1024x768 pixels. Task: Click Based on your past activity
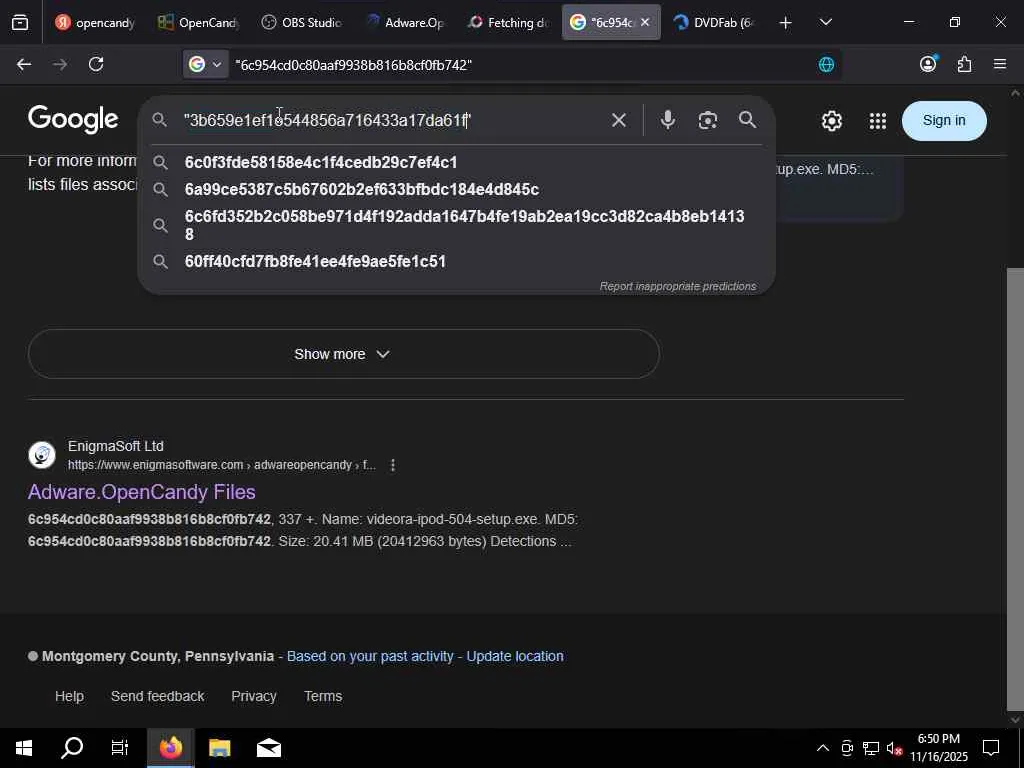370,656
